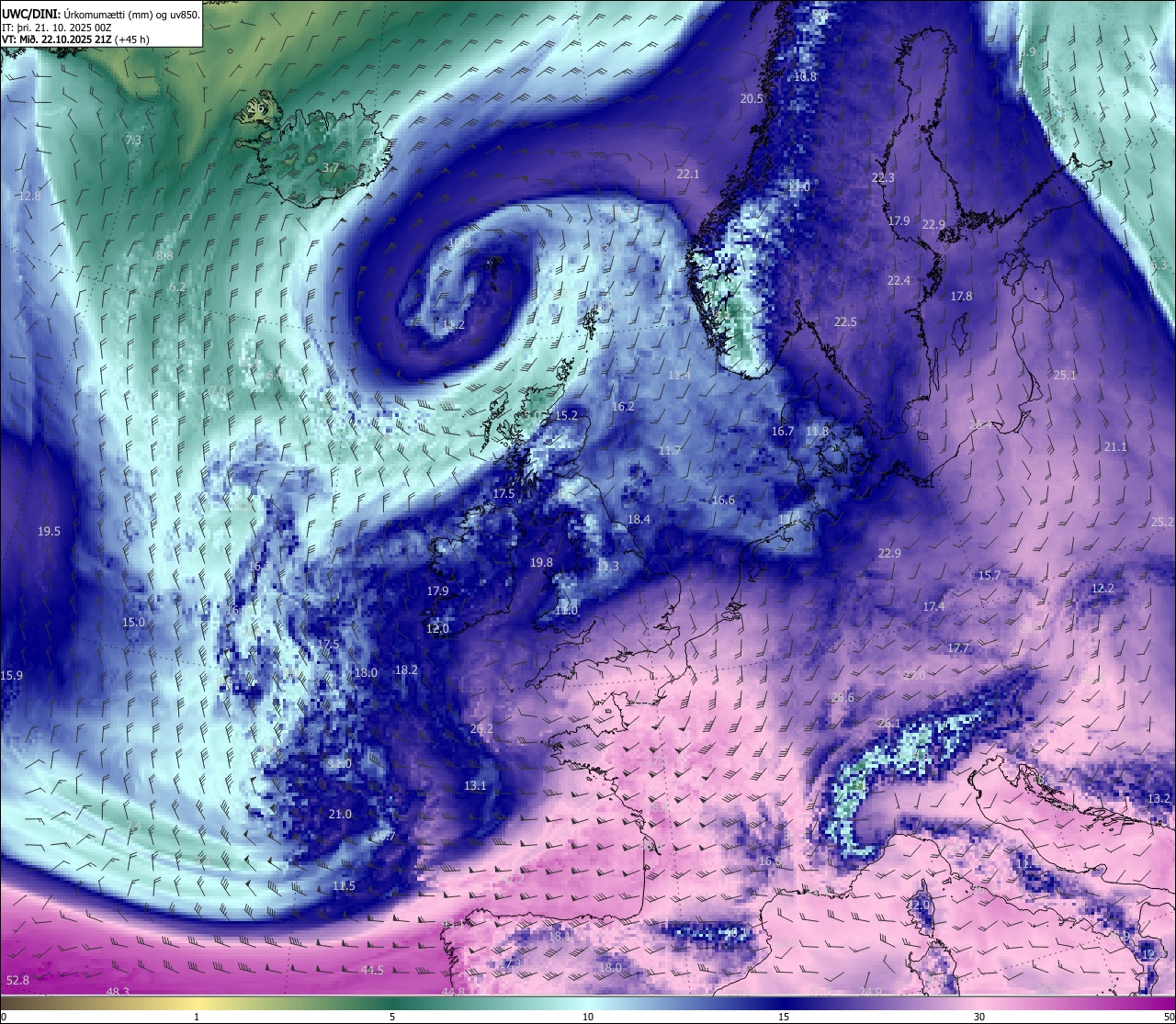
Task: Click the 52.8 value in bottom-left corner
Action: click(17, 981)
